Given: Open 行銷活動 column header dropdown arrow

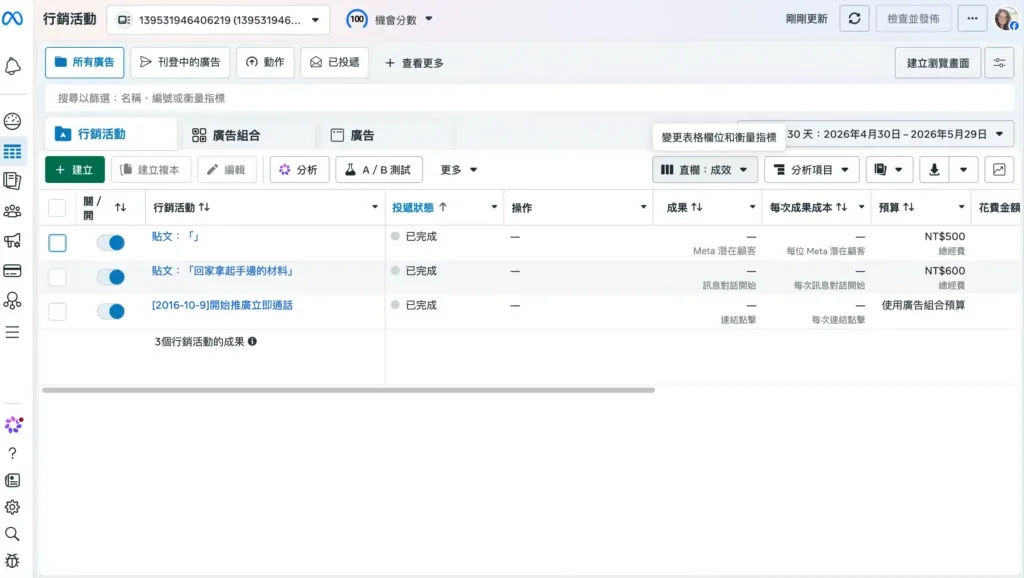Looking at the screenshot, I should (x=375, y=207).
